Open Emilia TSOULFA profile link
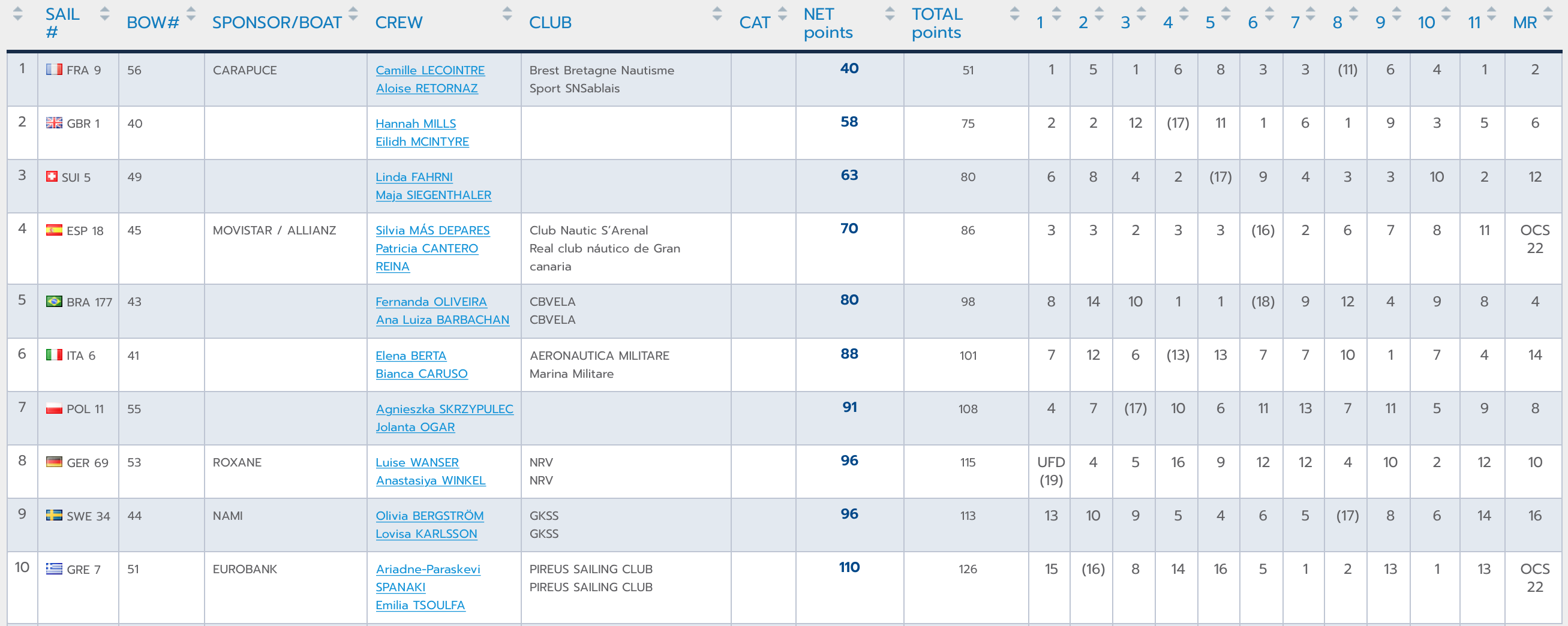This screenshot has width=1568, height=626. tap(420, 606)
